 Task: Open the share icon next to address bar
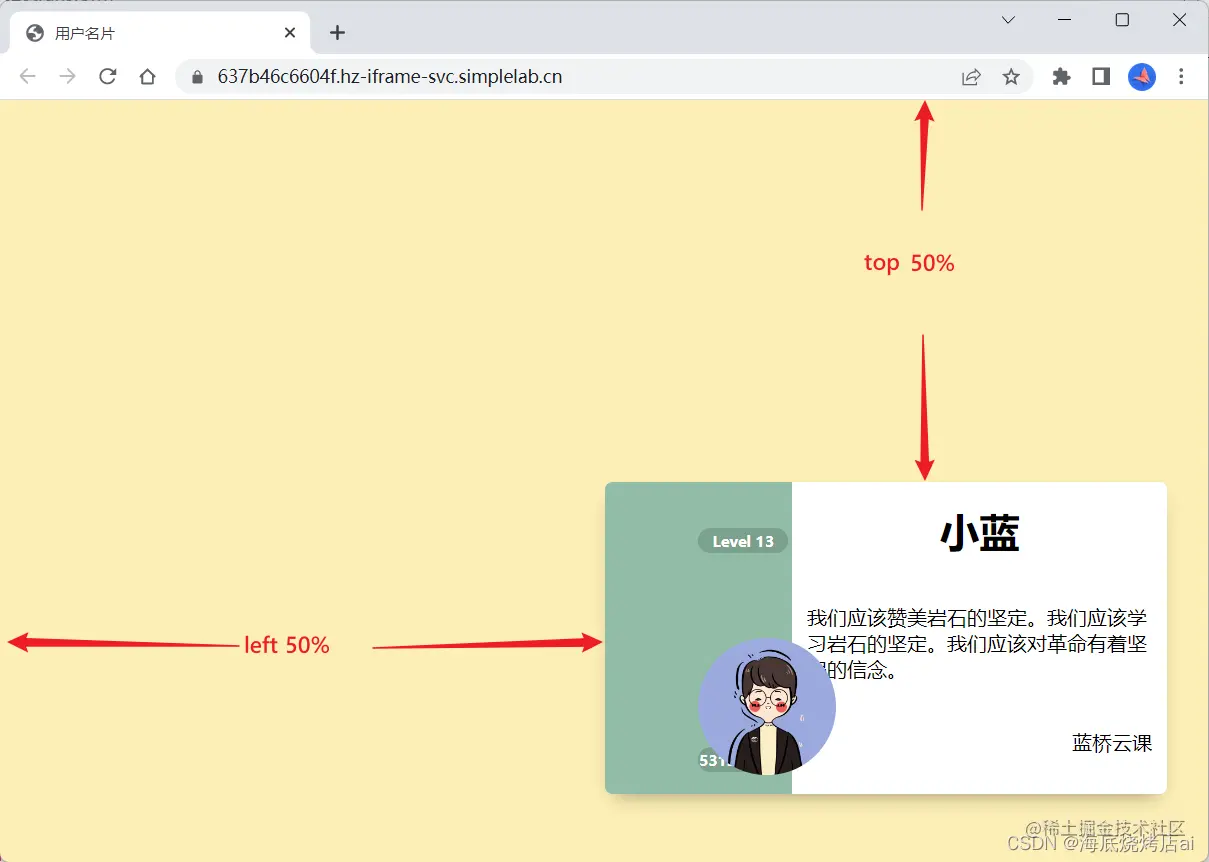pos(970,76)
